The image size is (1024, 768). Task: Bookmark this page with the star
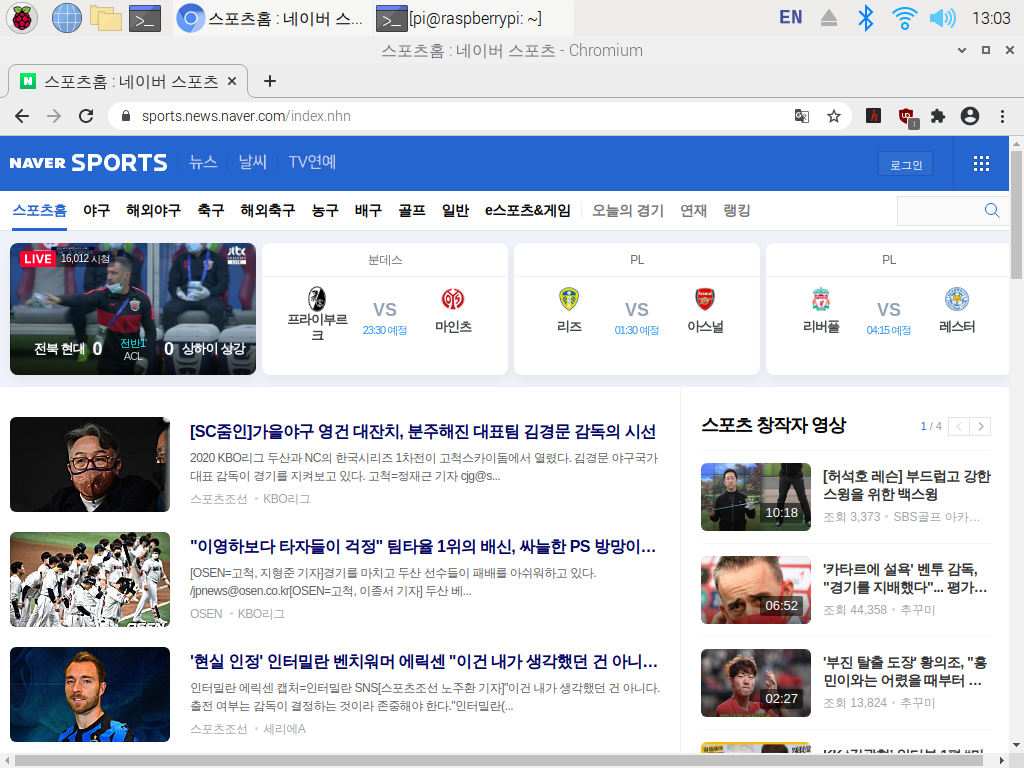pos(834,116)
